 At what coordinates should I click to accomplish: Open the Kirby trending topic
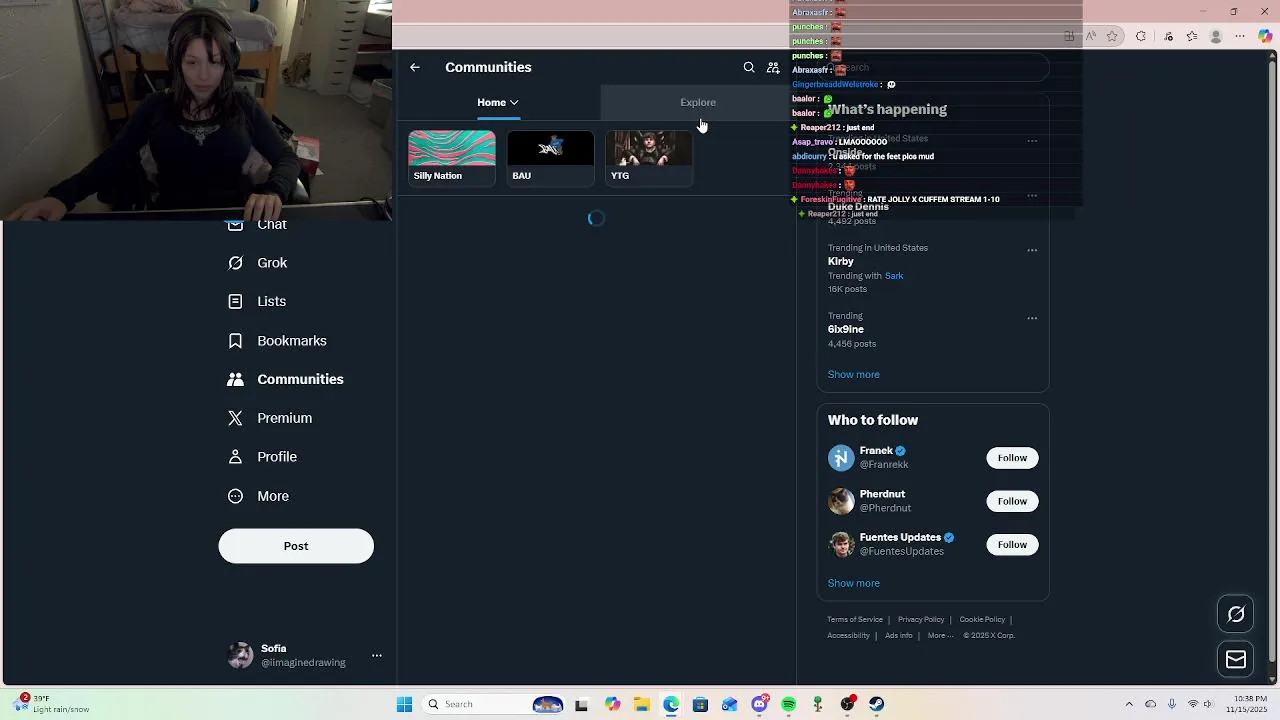tap(933, 269)
